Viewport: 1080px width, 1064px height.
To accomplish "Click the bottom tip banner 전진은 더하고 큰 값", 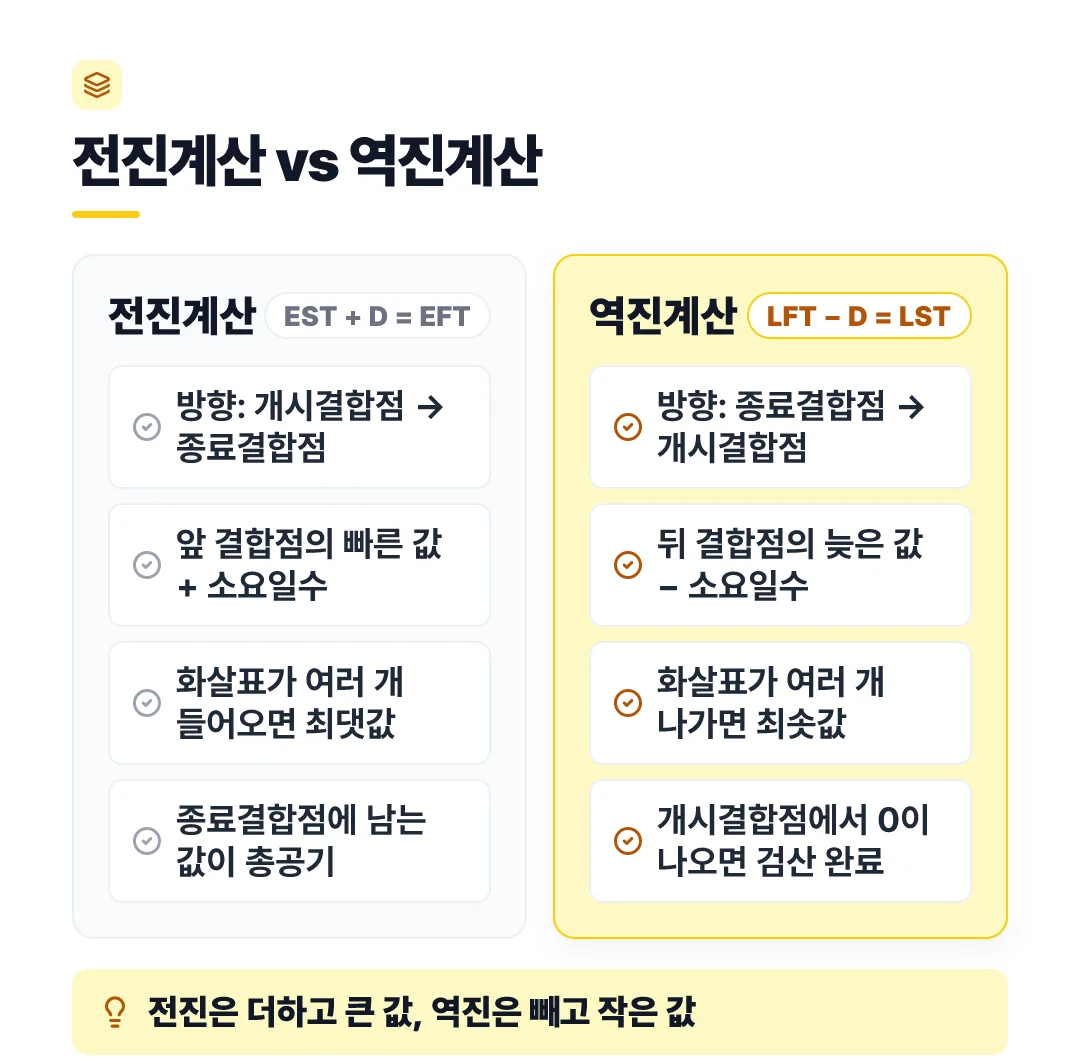I will [540, 1012].
